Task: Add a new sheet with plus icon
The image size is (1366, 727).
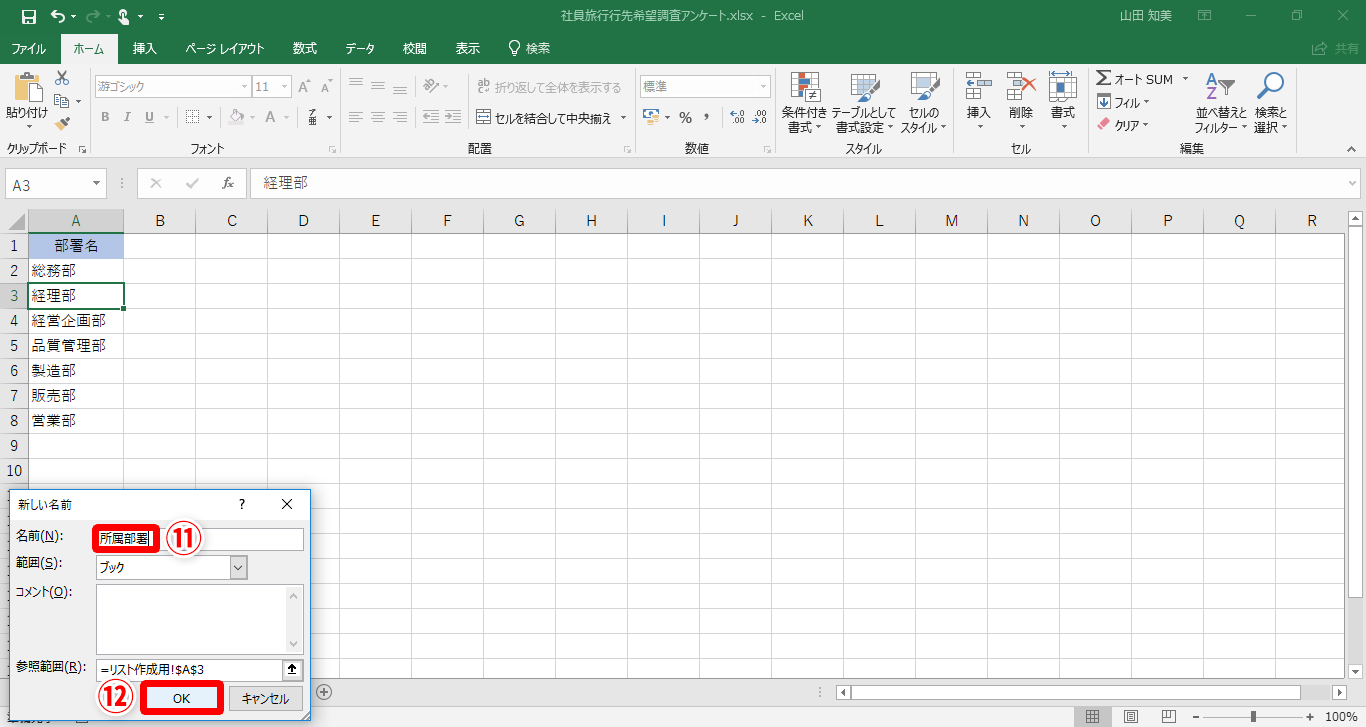Action: click(x=324, y=691)
